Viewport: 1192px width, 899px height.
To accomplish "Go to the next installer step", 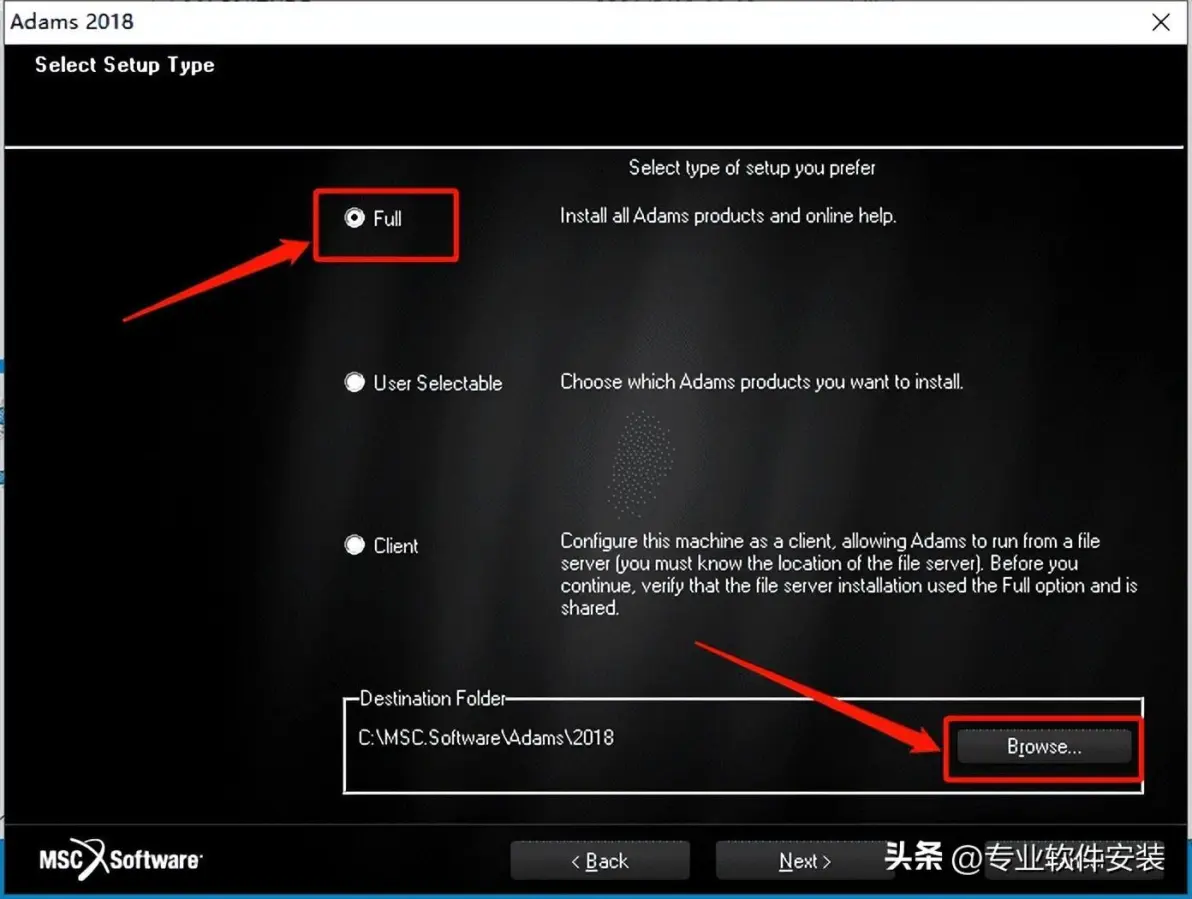I will click(x=804, y=861).
